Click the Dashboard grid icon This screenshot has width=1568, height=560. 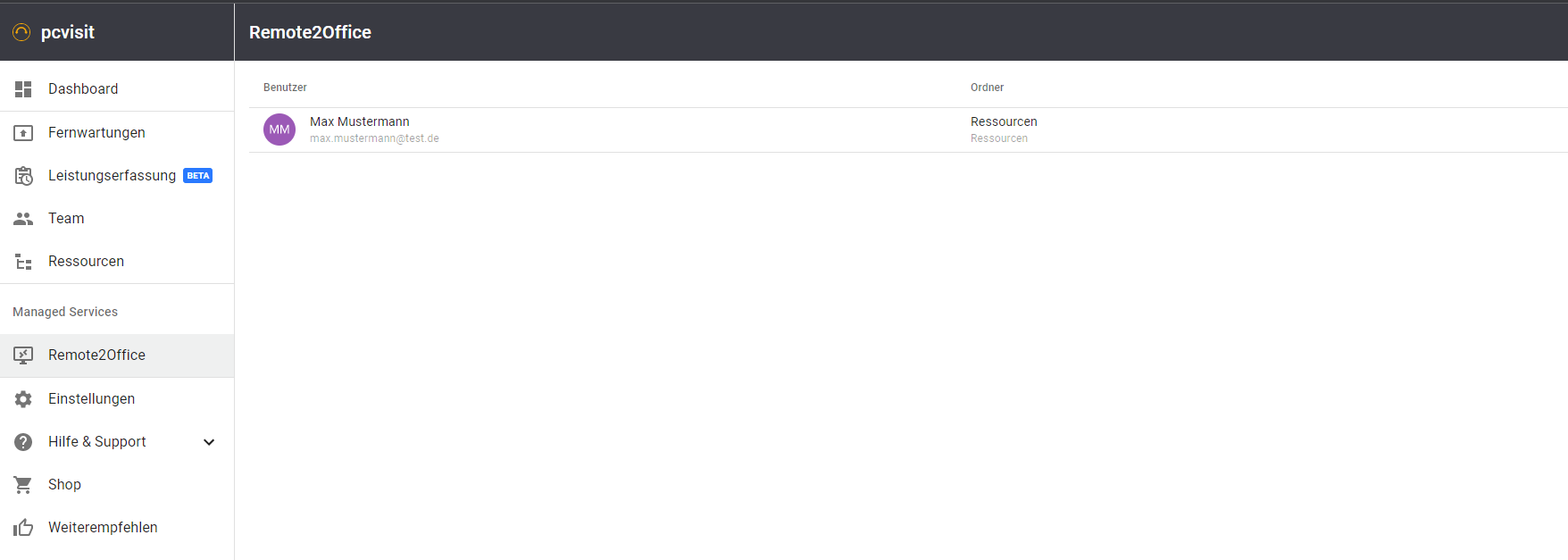(23, 89)
